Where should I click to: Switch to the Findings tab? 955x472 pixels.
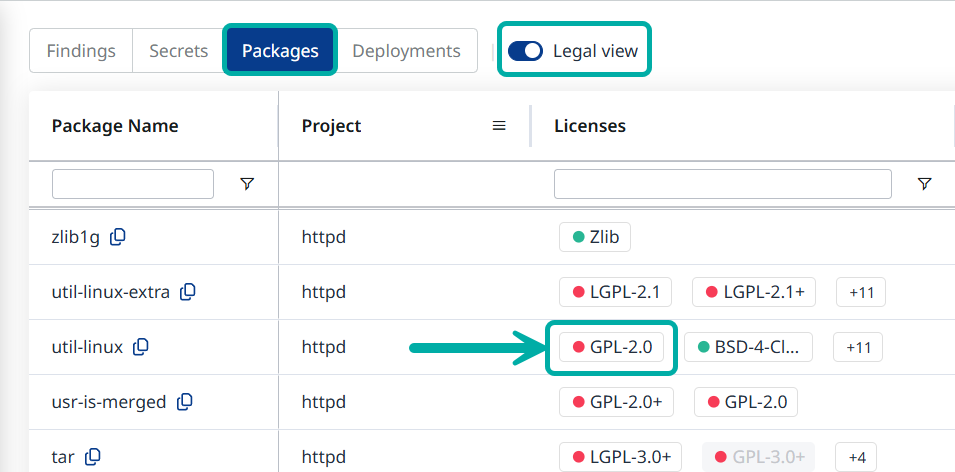pyautogui.click(x=81, y=51)
